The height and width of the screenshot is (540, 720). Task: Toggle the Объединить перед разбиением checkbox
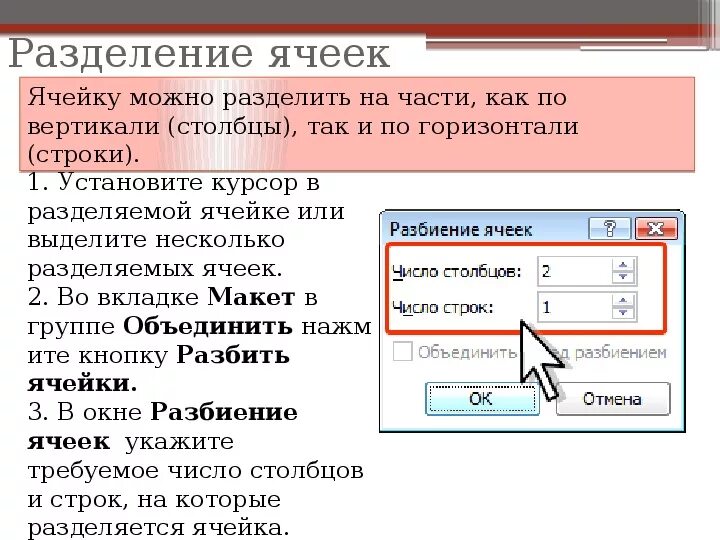click(x=403, y=352)
